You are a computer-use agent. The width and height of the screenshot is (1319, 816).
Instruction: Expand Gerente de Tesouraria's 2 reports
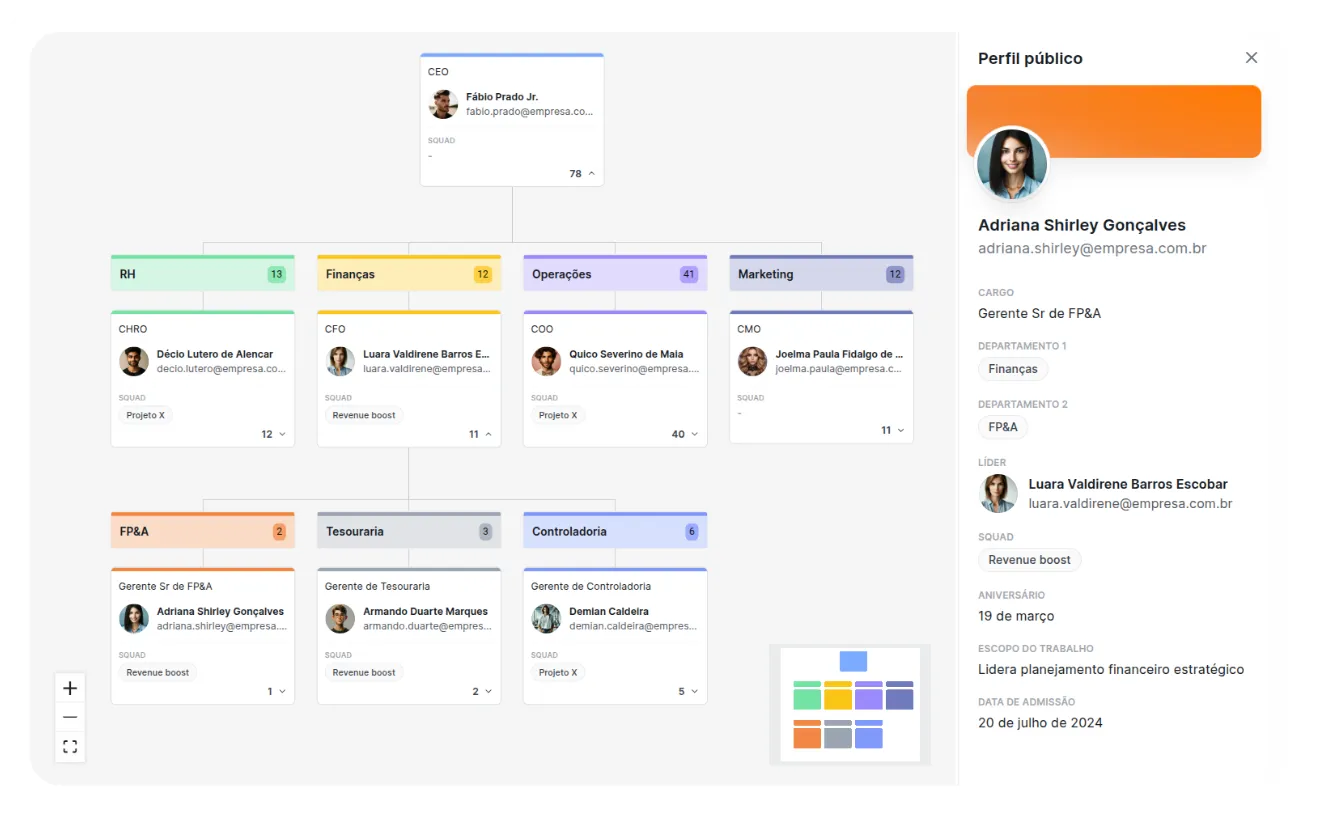(x=488, y=691)
